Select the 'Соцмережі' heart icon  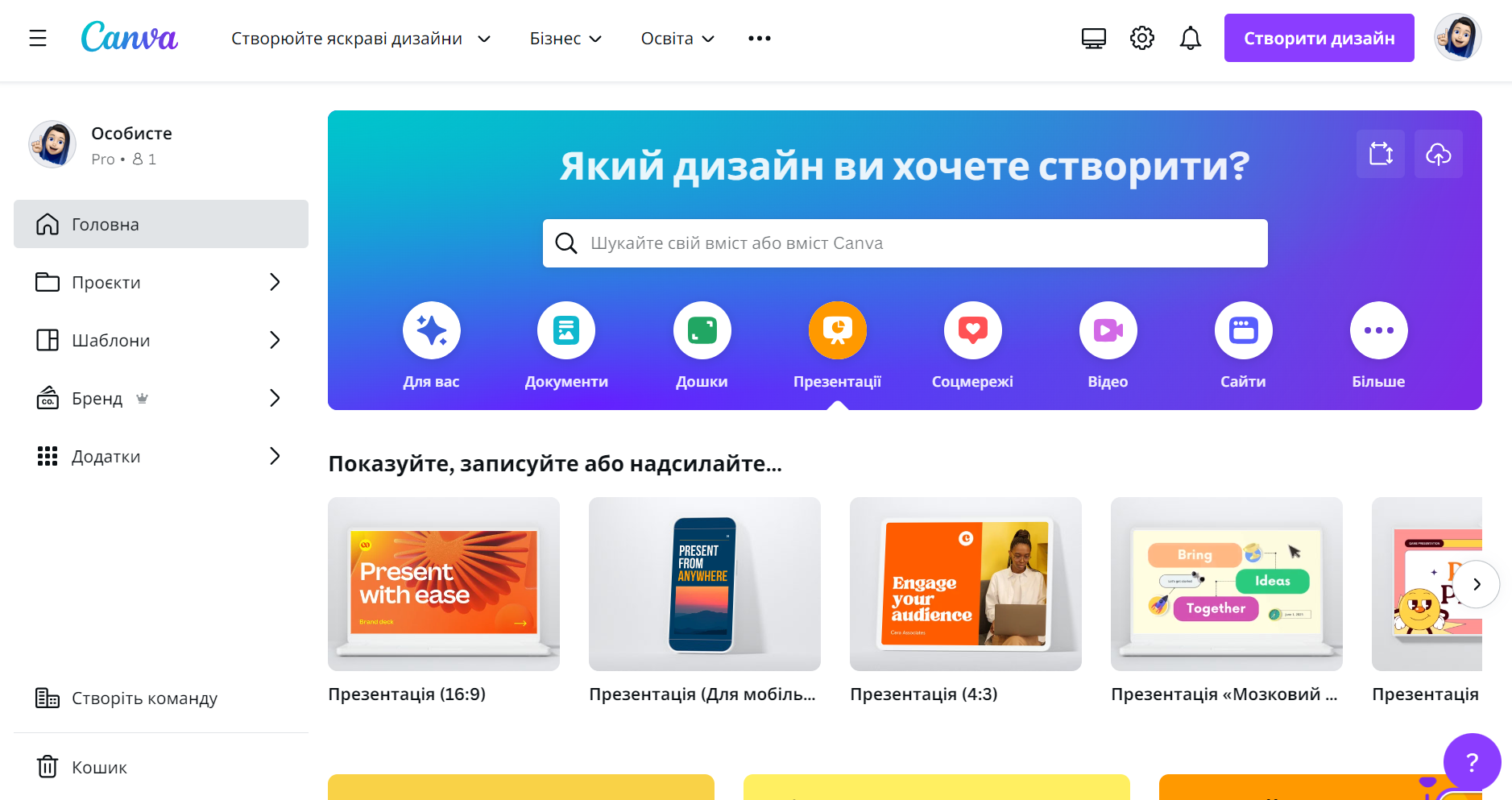click(973, 330)
